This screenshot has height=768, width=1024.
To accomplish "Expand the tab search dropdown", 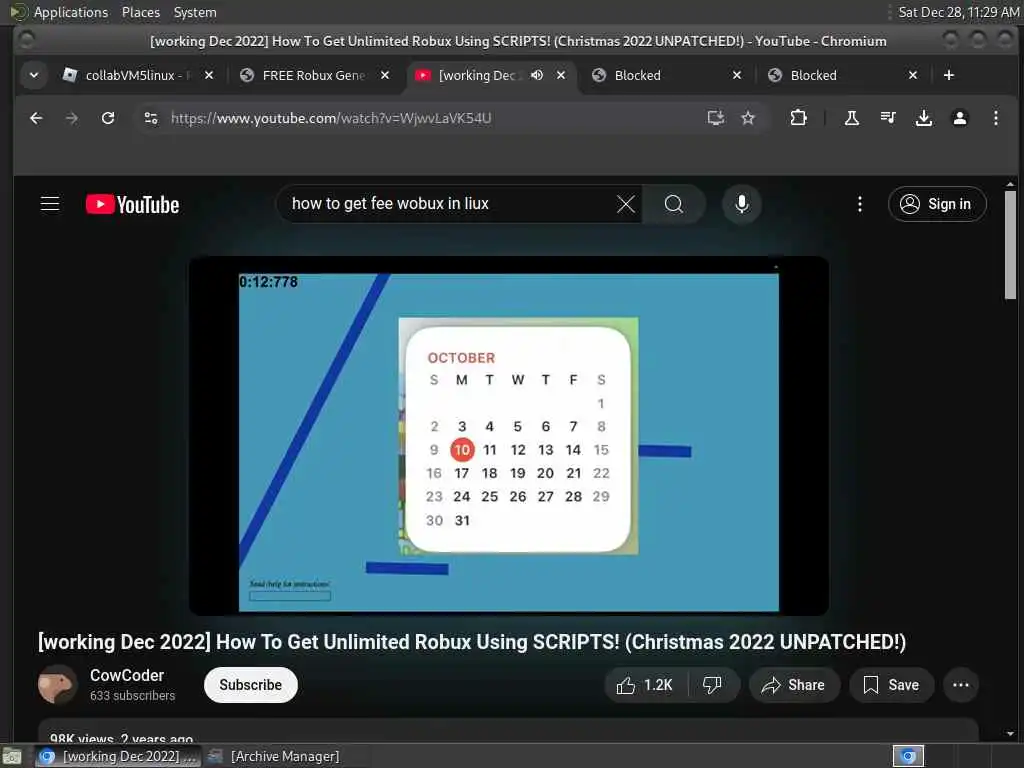I will 33,75.
